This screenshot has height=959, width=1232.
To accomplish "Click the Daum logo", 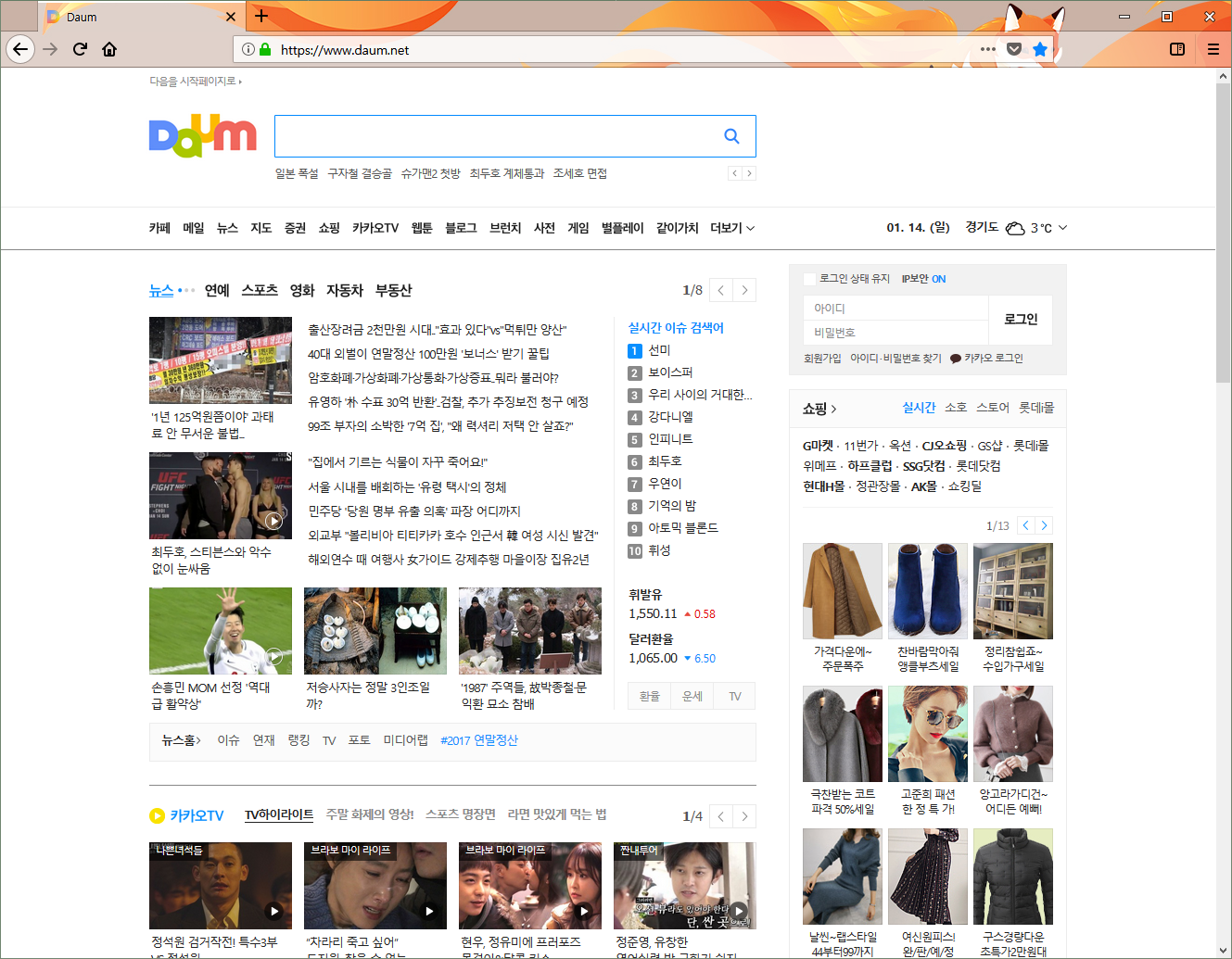I will [x=203, y=135].
